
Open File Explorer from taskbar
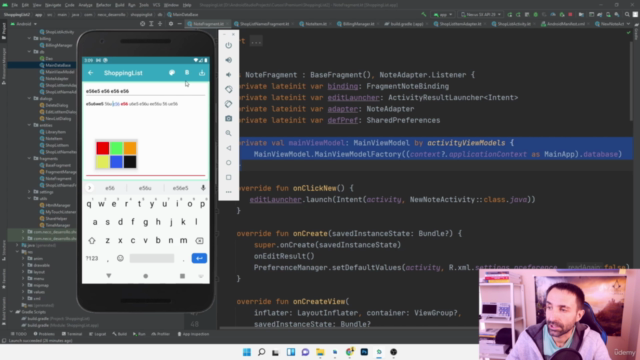pyautogui.click(x=320, y=352)
